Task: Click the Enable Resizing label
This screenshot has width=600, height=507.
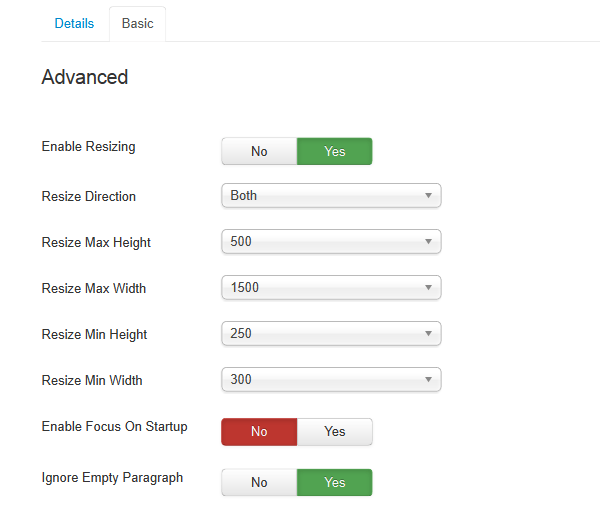Action: pyautogui.click(x=88, y=147)
